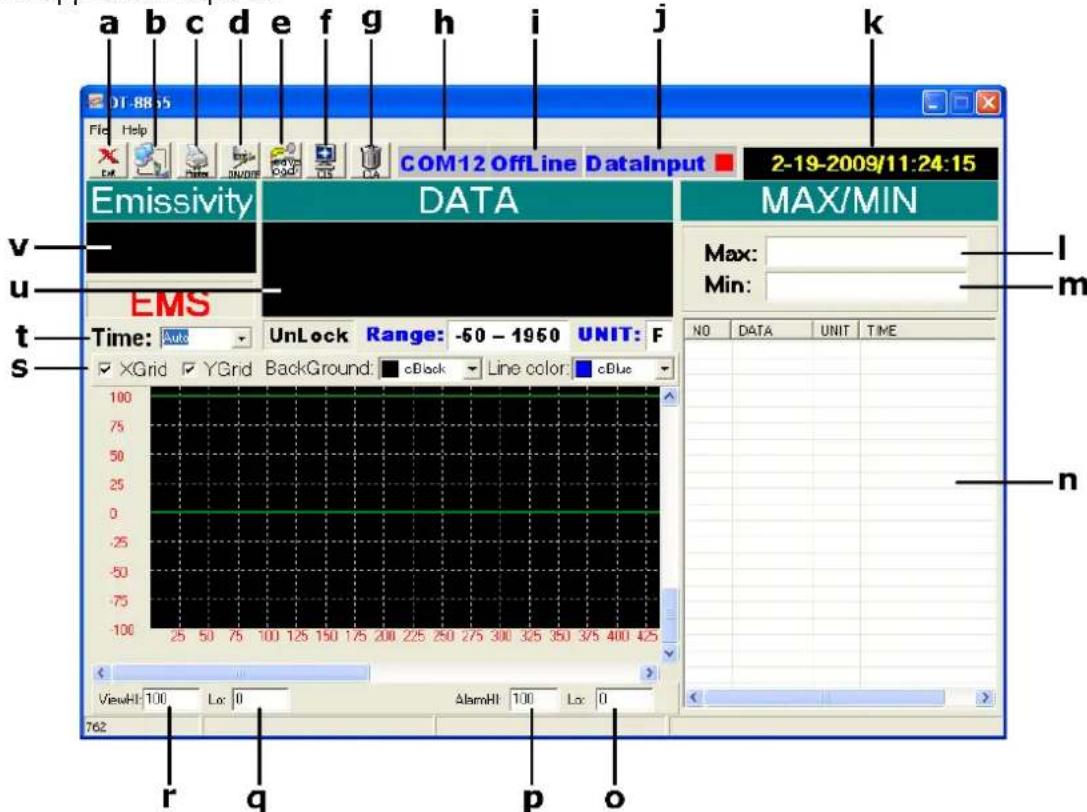Click the DATA column header in table
The height and width of the screenshot is (812, 1087).
point(772,330)
